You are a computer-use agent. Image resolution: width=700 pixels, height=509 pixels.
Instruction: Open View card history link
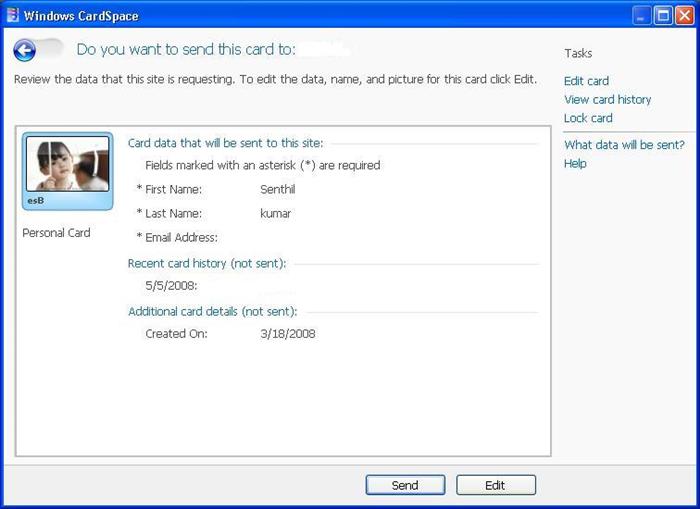pyautogui.click(x=607, y=100)
